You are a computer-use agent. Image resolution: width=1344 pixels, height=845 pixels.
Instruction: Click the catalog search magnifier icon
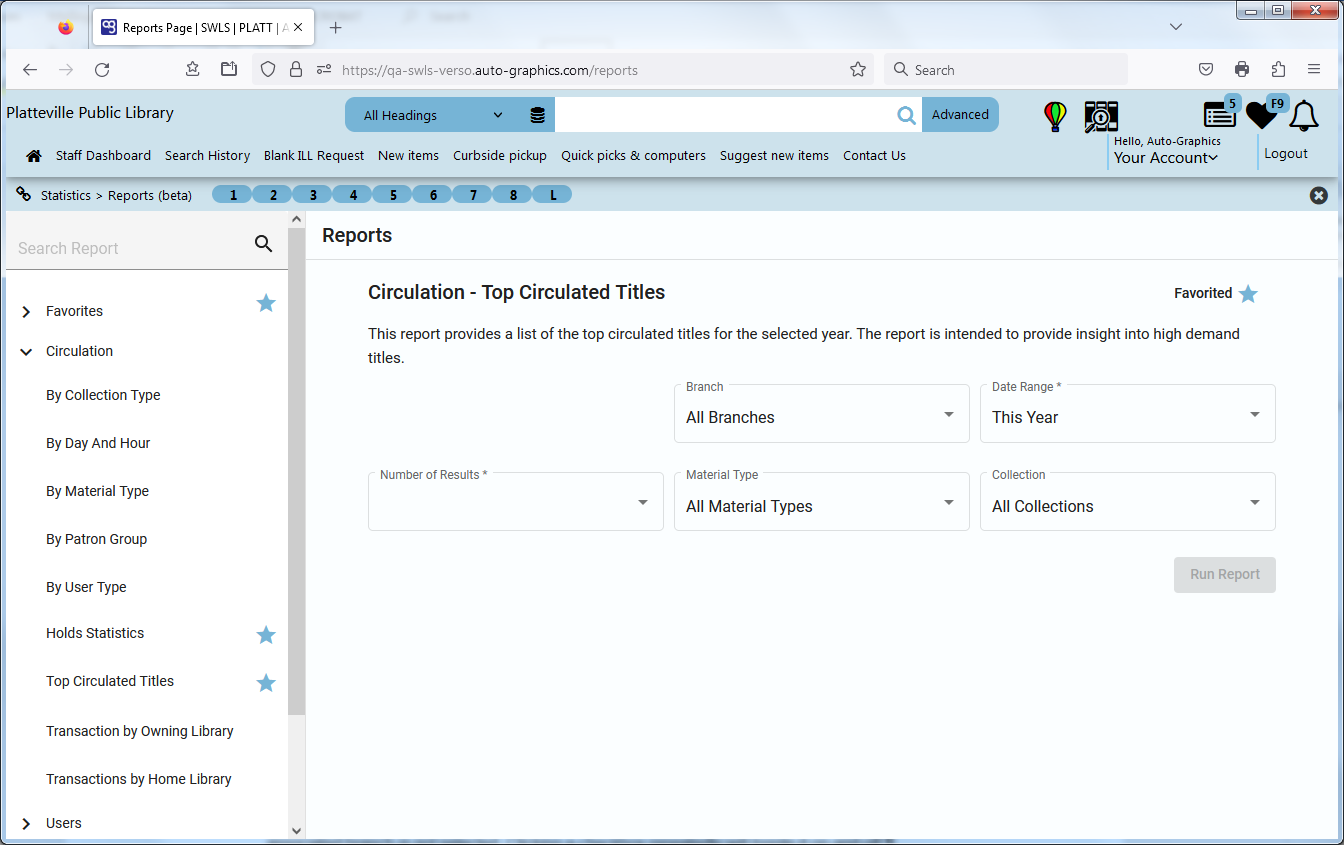click(906, 115)
